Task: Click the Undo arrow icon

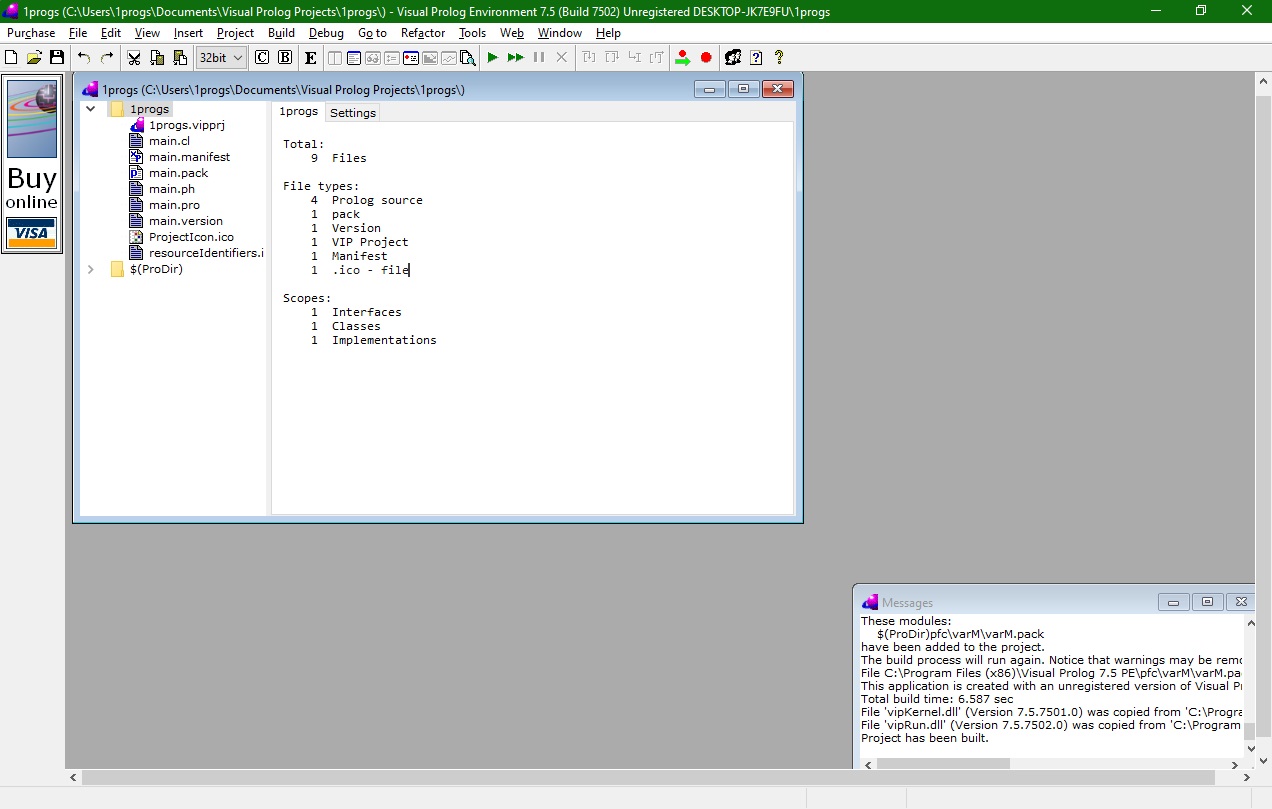Action: 84,58
